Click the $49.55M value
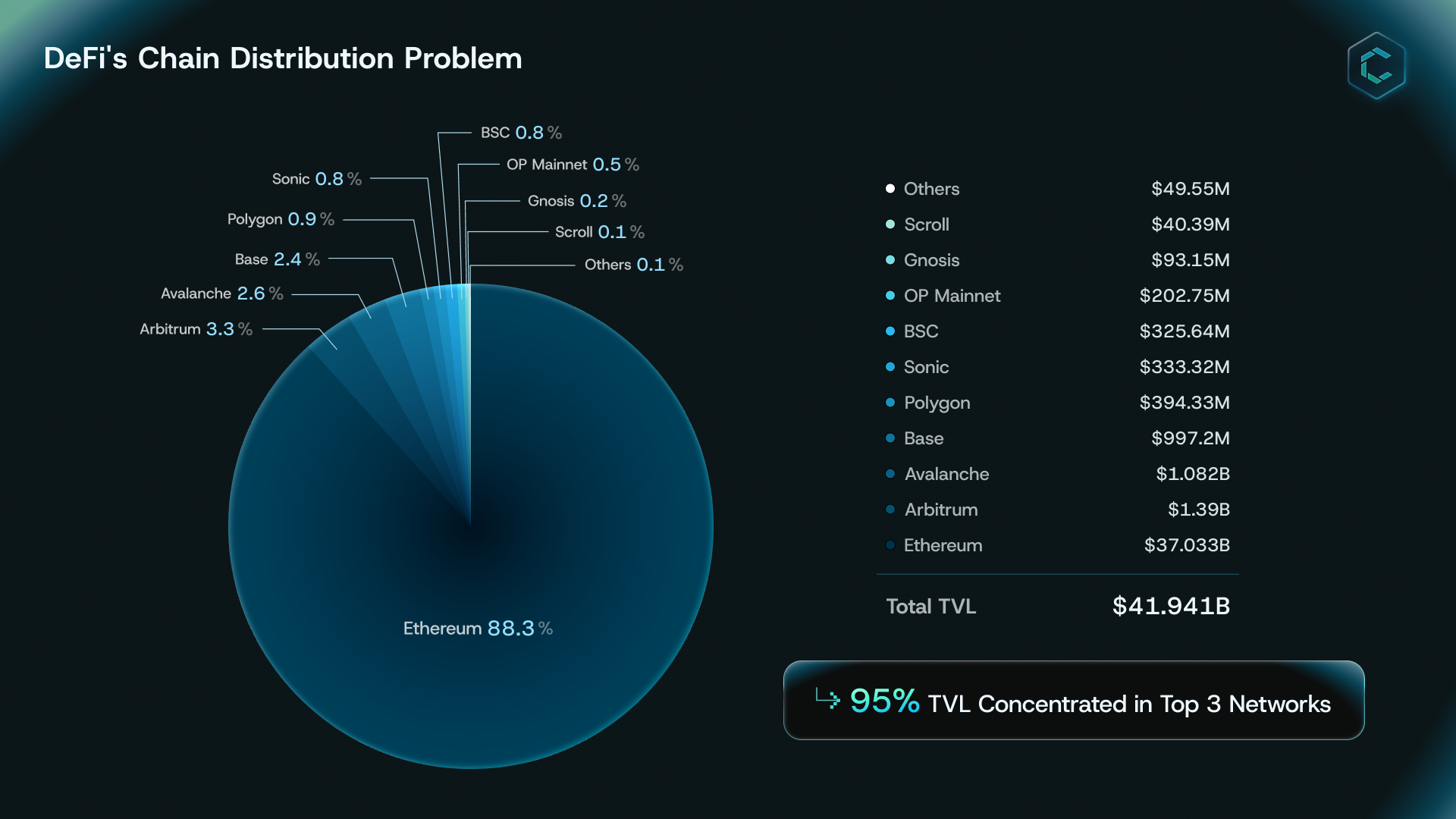 (1191, 188)
